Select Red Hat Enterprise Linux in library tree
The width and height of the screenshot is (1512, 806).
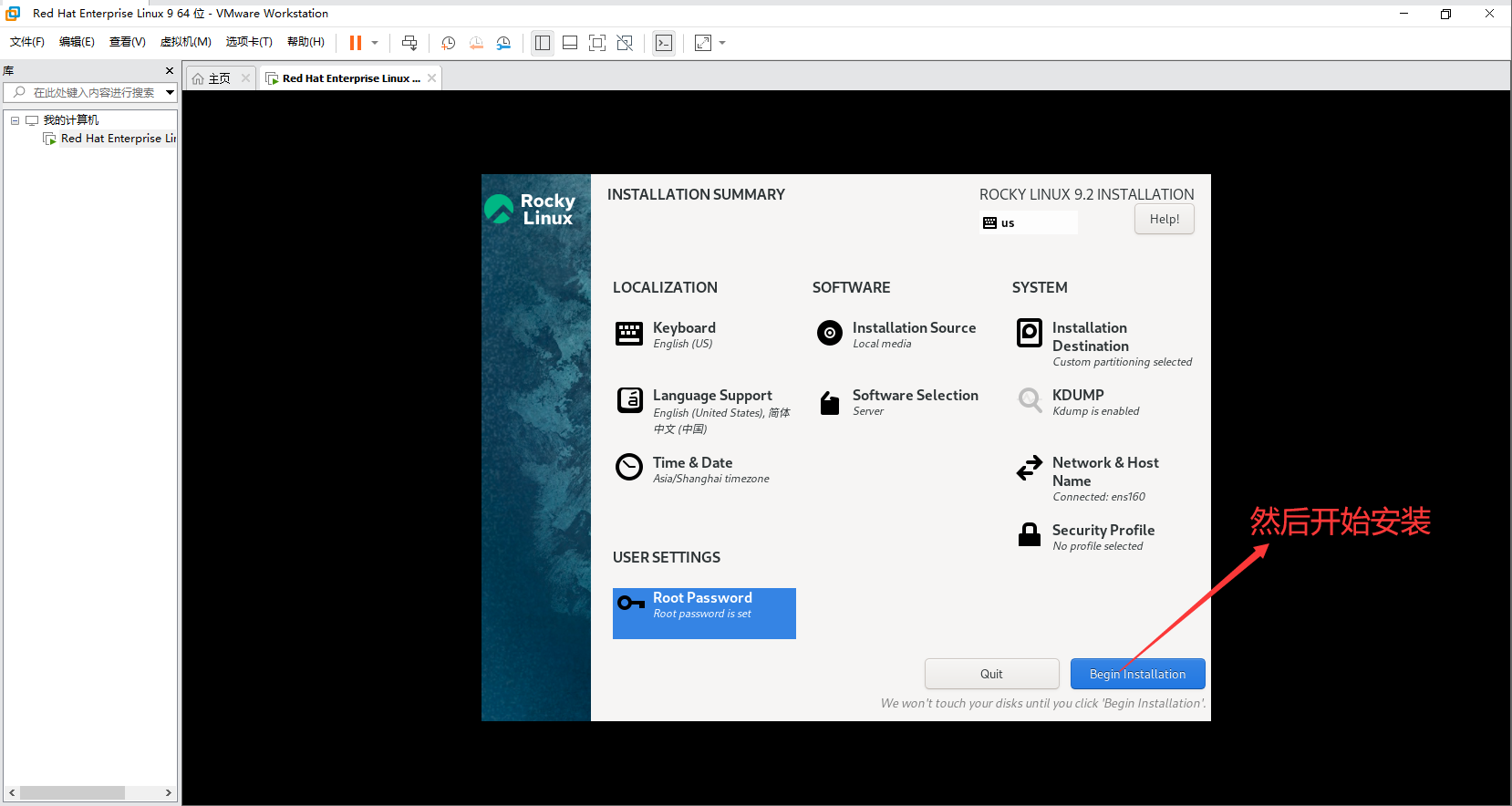click(118, 139)
